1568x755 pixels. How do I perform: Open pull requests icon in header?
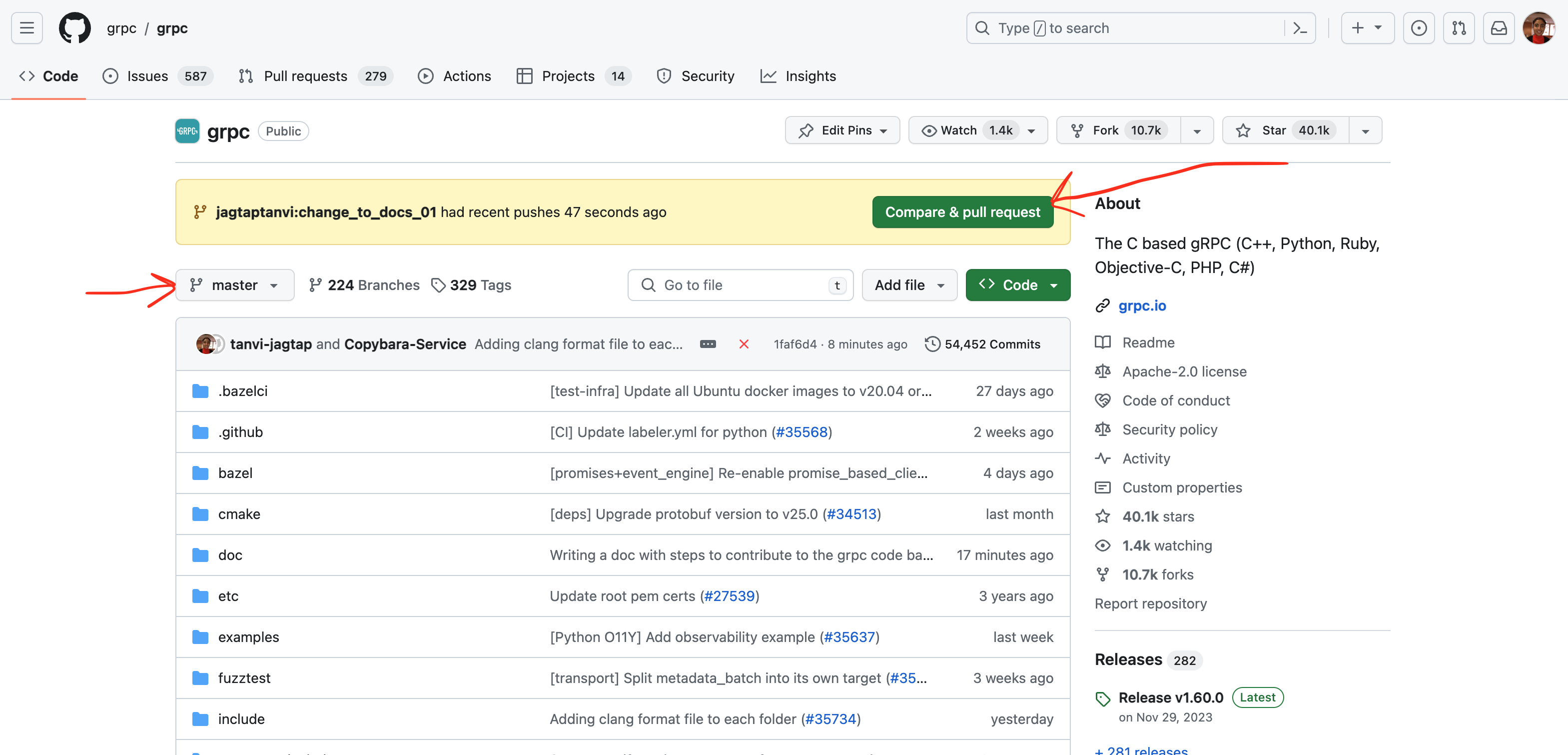[x=1459, y=28]
